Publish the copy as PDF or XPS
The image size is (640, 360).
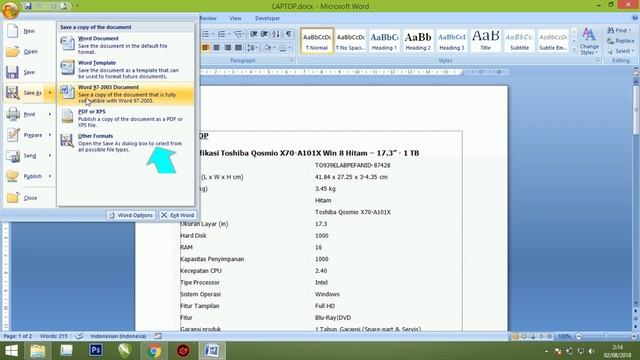click(x=125, y=118)
